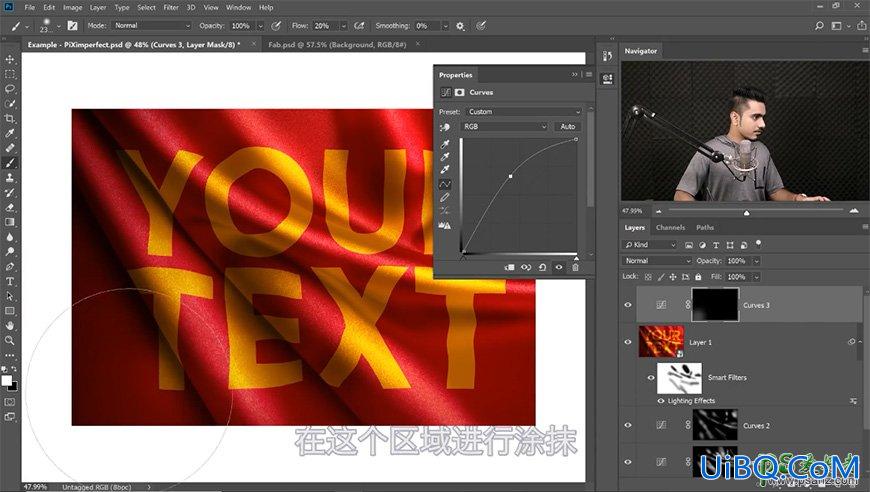Image resolution: width=870 pixels, height=492 pixels.
Task: Switch to Fab.psd document tab
Action: pos(337,44)
